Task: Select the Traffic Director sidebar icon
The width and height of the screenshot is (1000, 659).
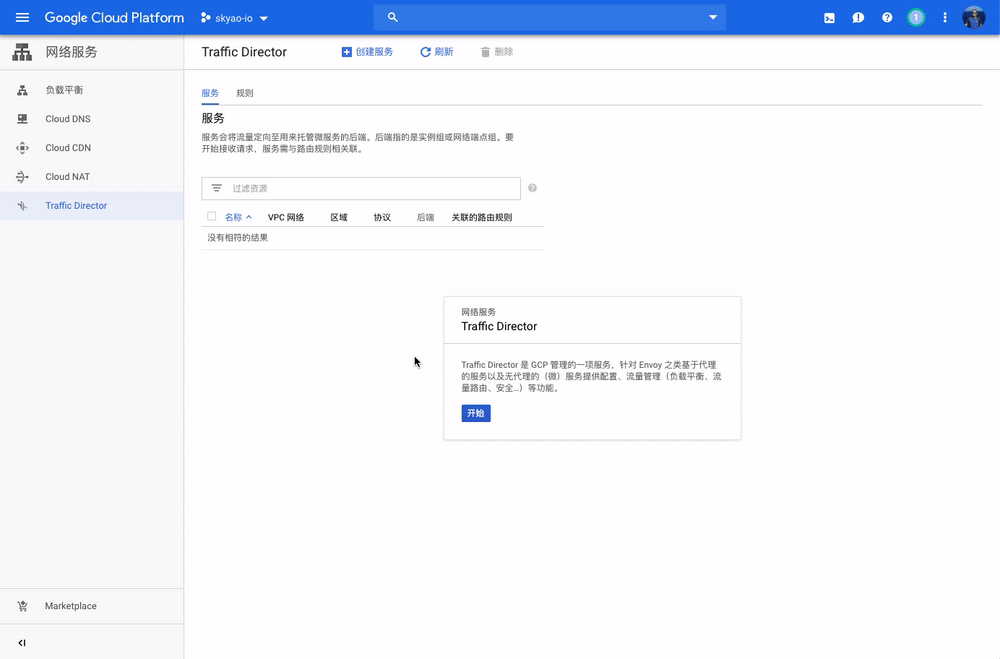Action: click(22, 205)
